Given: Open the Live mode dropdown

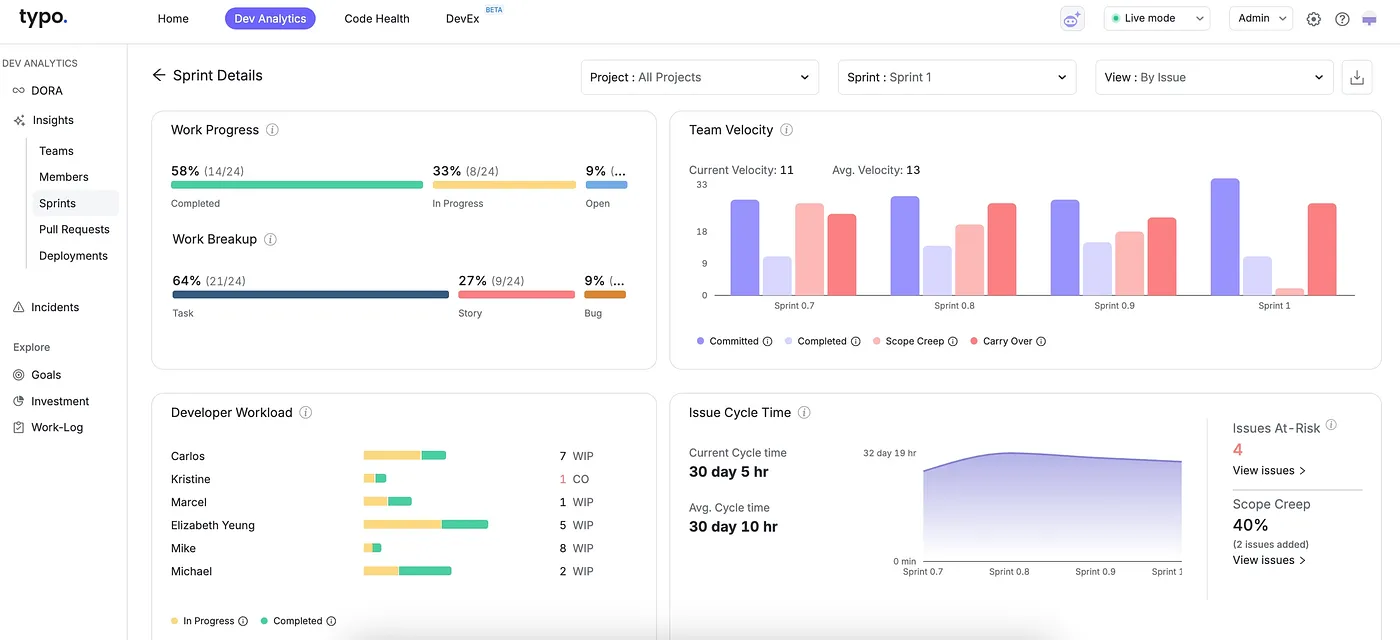Looking at the screenshot, I should [x=1156, y=19].
